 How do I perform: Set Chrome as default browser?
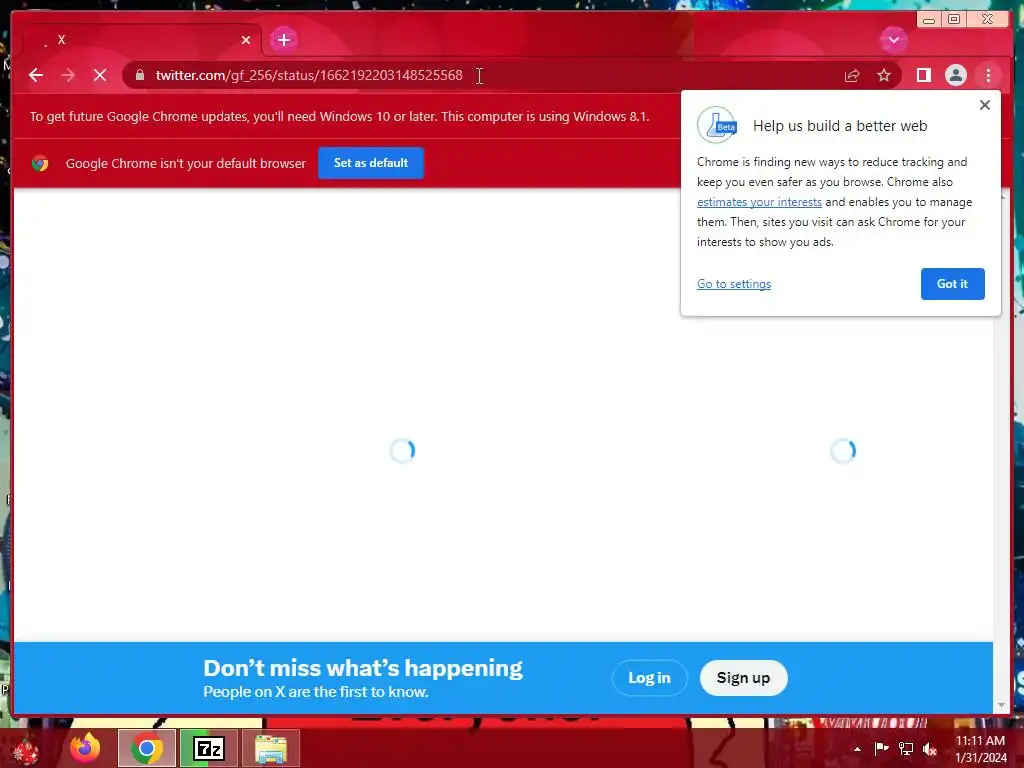(x=370, y=163)
